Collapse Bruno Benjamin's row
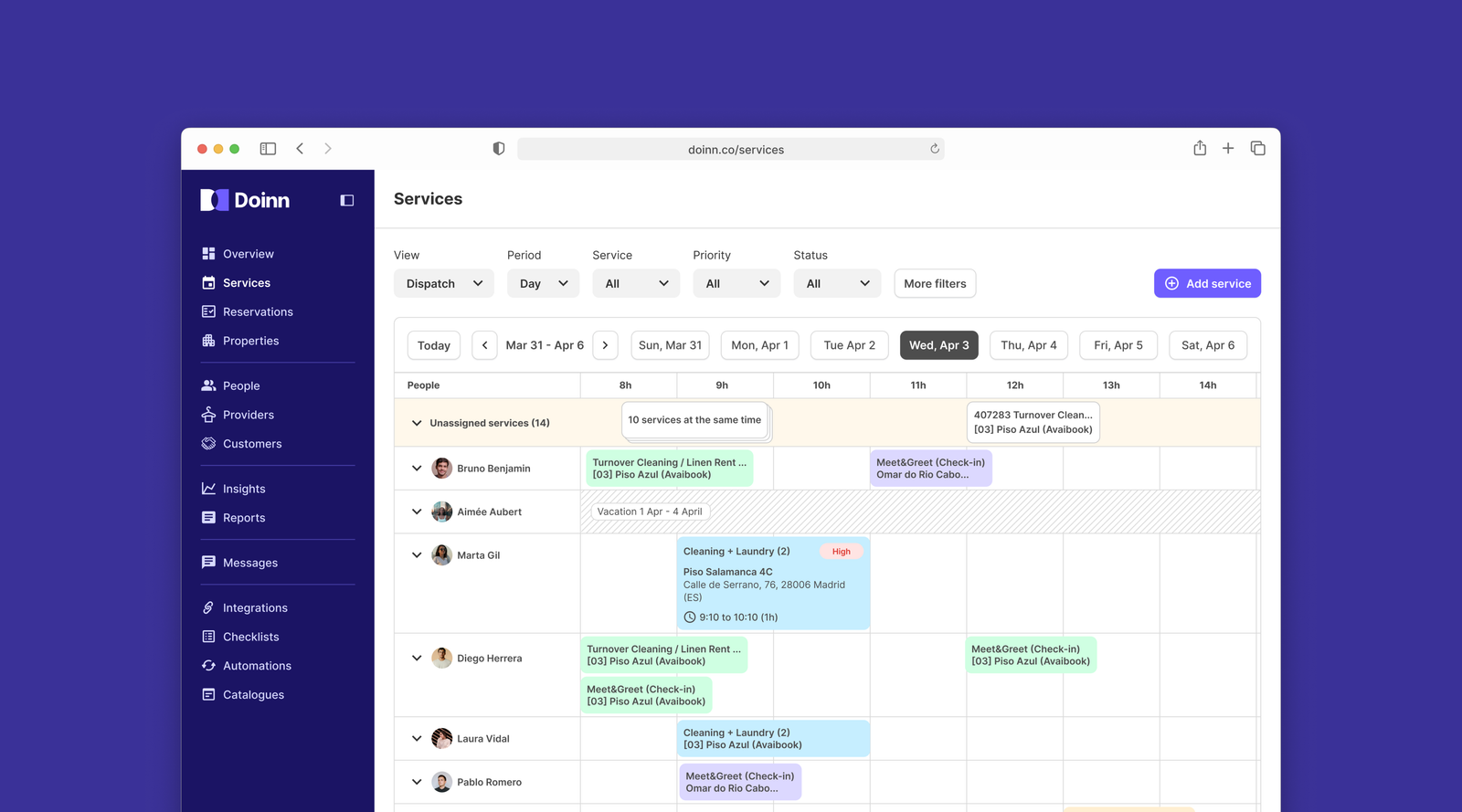 pyautogui.click(x=417, y=469)
